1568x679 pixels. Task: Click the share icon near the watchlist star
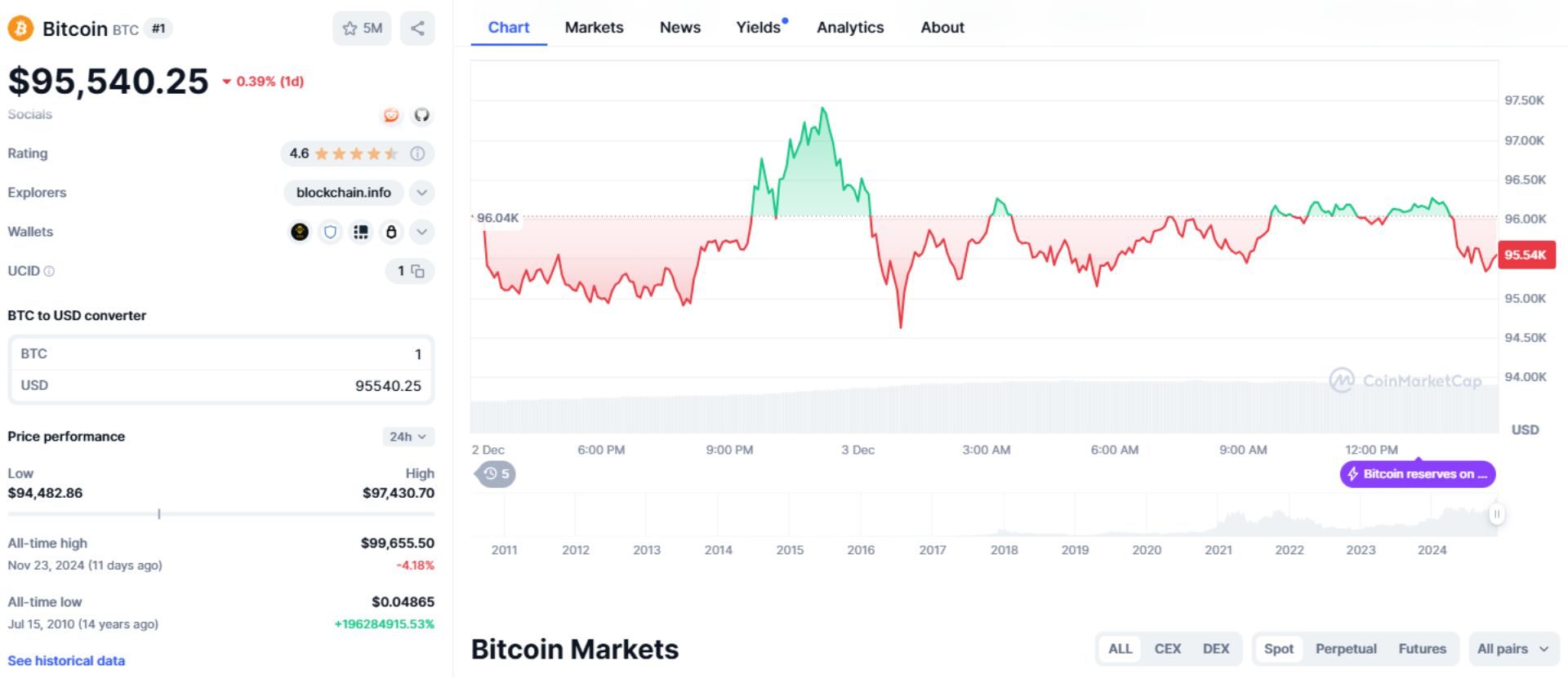[x=417, y=29]
